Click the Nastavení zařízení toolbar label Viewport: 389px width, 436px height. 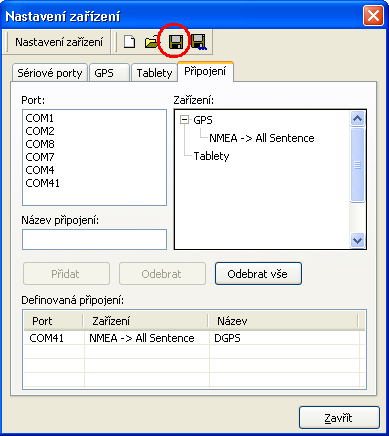[59, 42]
